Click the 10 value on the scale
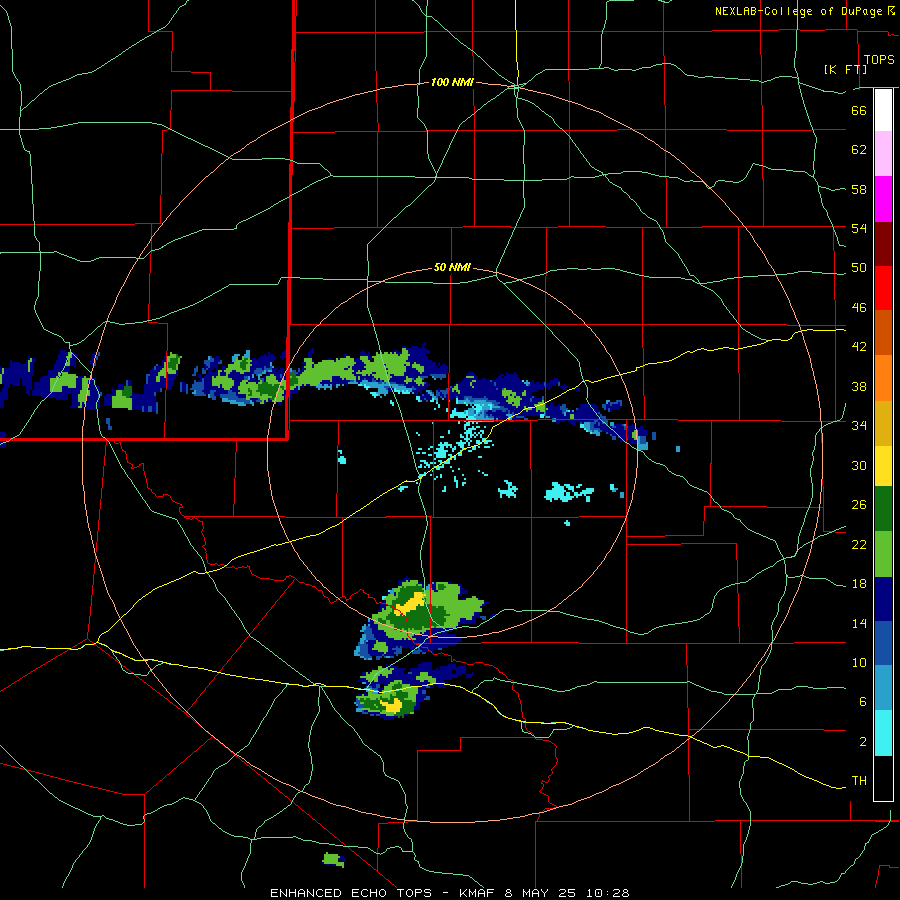This screenshot has width=900, height=900. point(859,663)
